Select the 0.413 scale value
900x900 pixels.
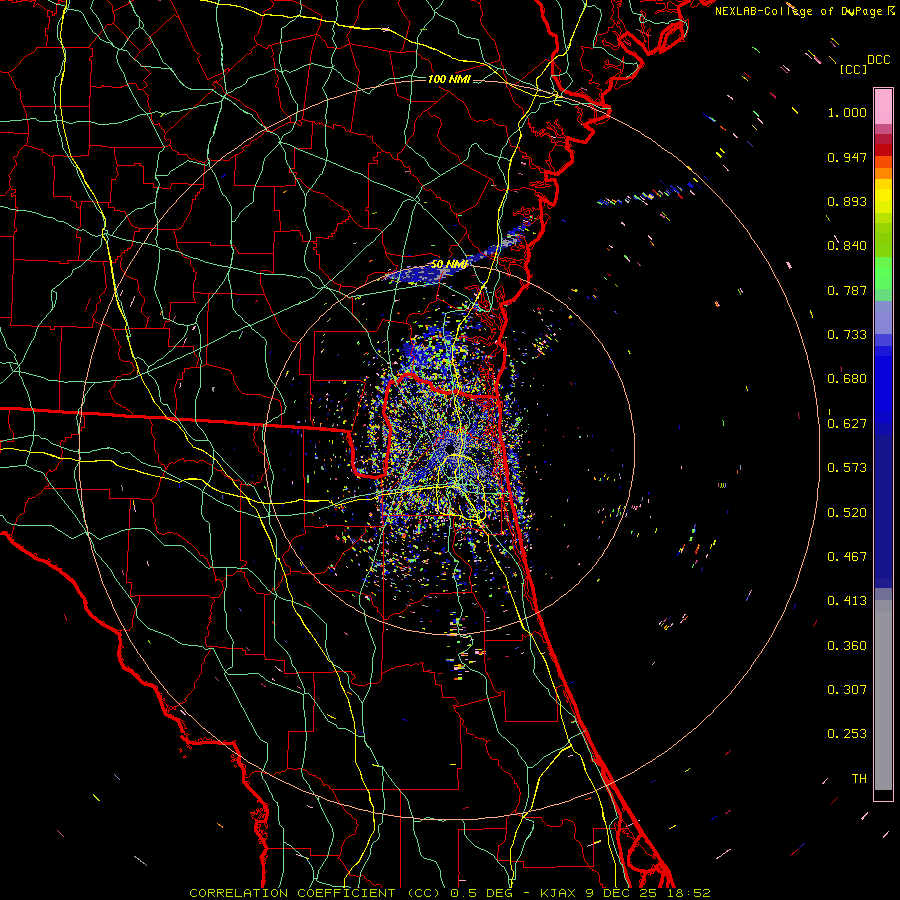pyautogui.click(x=847, y=601)
